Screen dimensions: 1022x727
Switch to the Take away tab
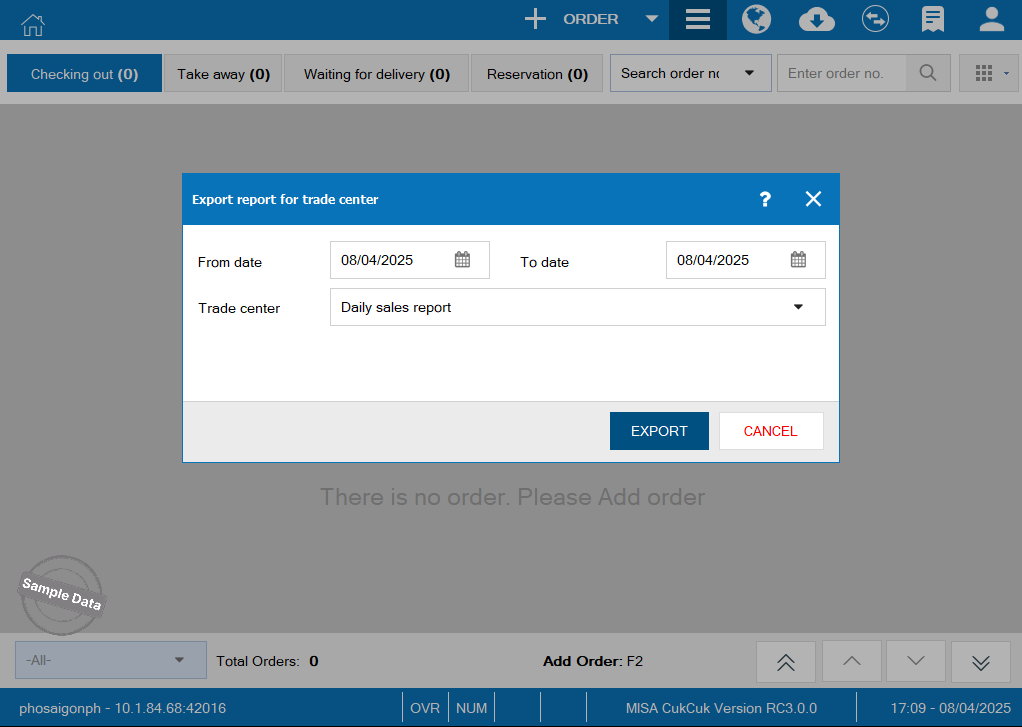223,74
